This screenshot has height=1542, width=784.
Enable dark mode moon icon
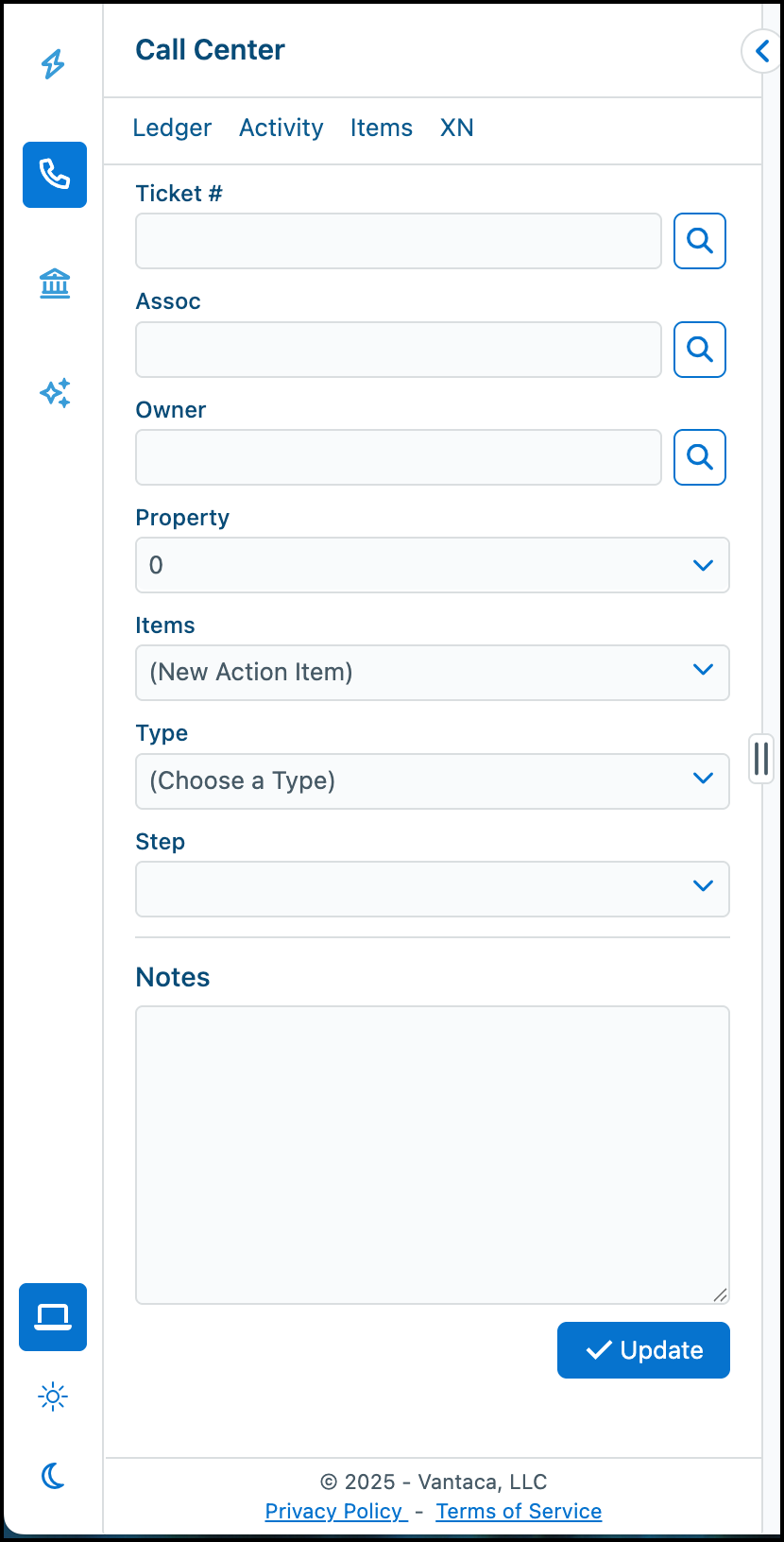[53, 1475]
